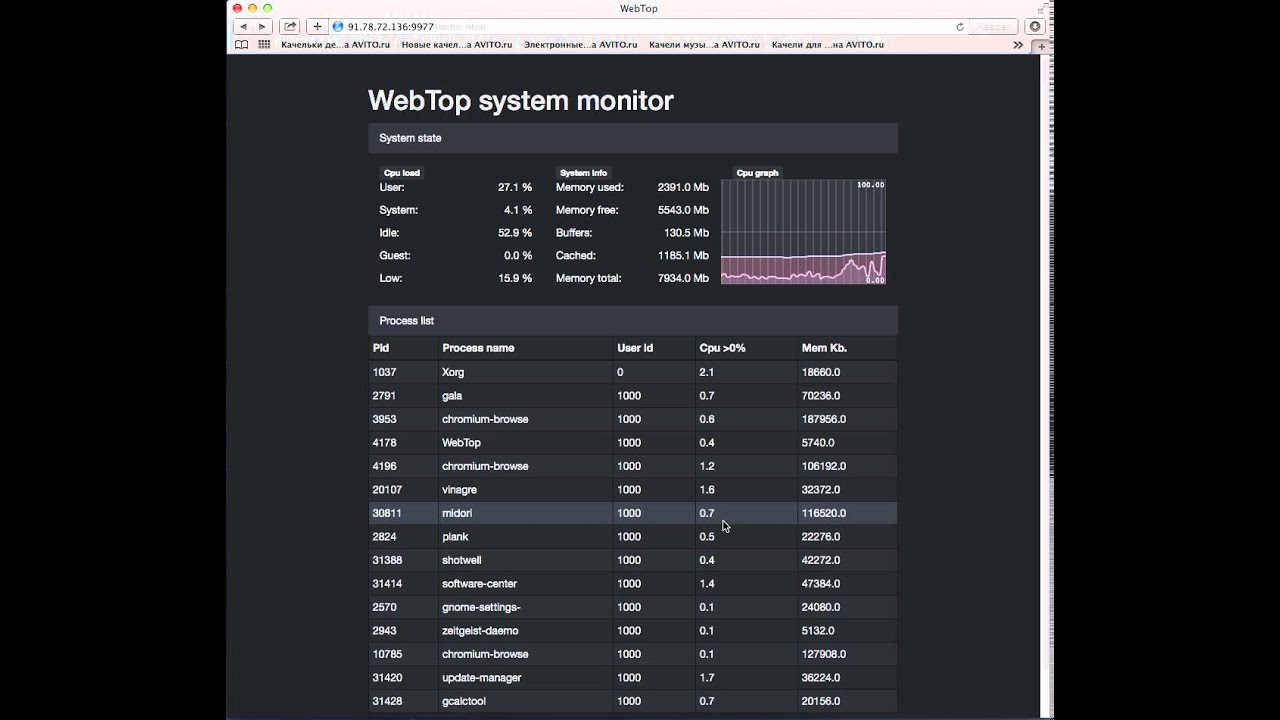Go forward with the Safari forward arrow
Viewport: 1280px width, 720px height.
pos(262,27)
